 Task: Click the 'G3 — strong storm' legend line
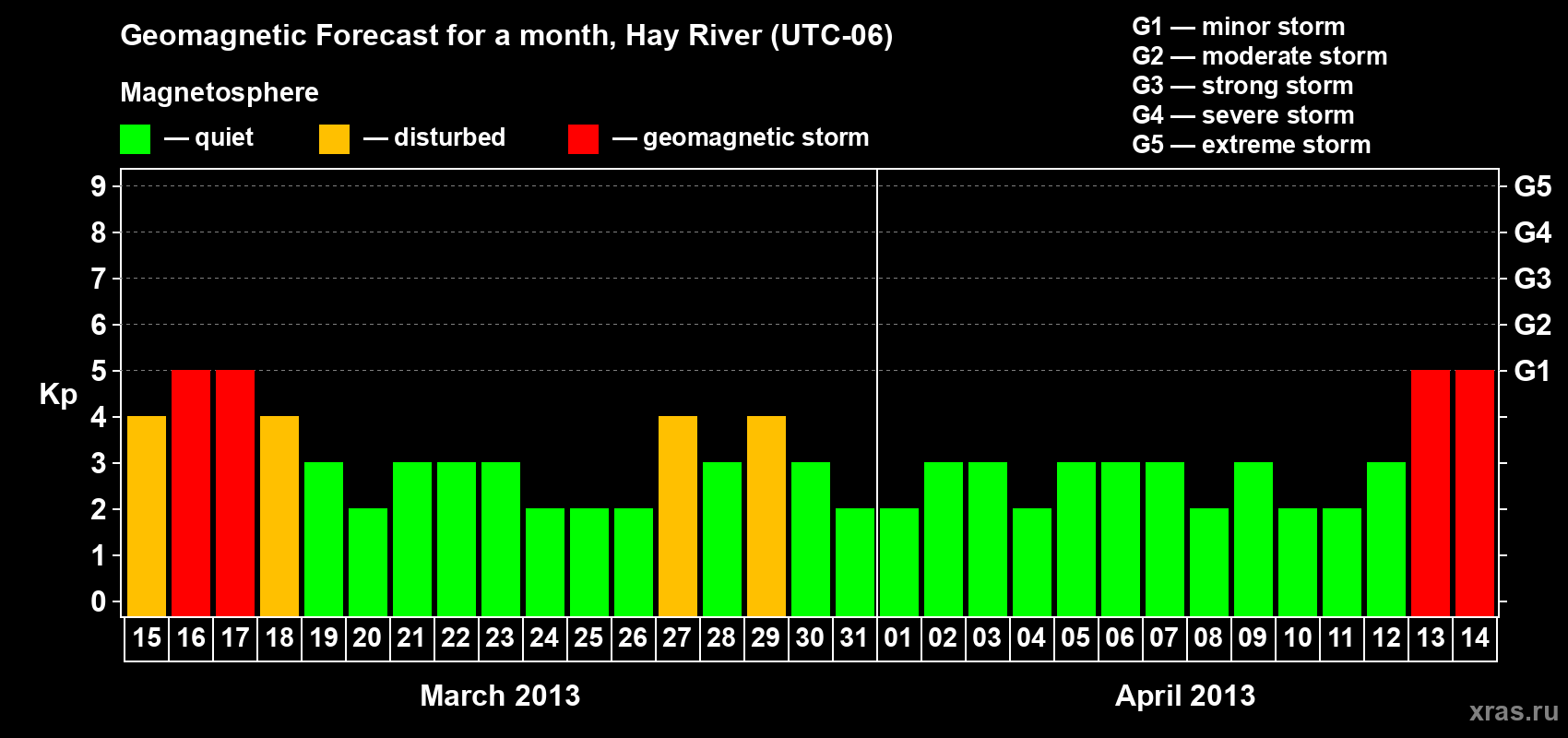click(x=1242, y=86)
